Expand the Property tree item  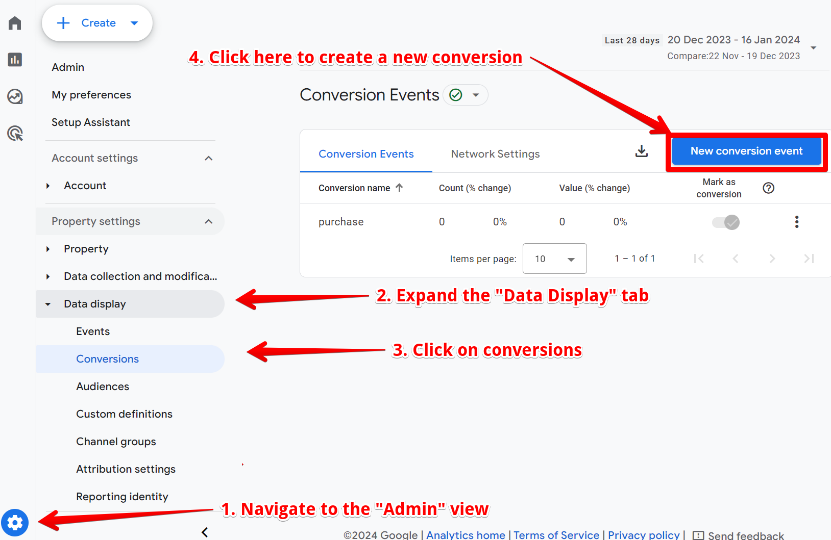(x=48, y=249)
